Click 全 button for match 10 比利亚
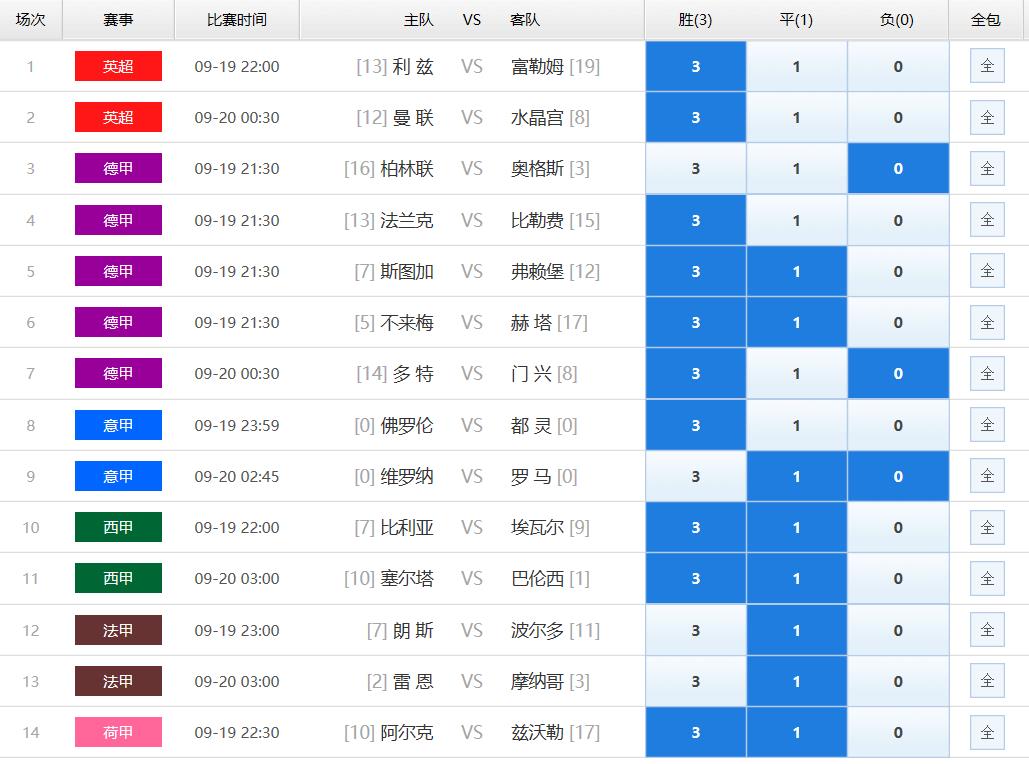The image size is (1029, 764). 987,527
